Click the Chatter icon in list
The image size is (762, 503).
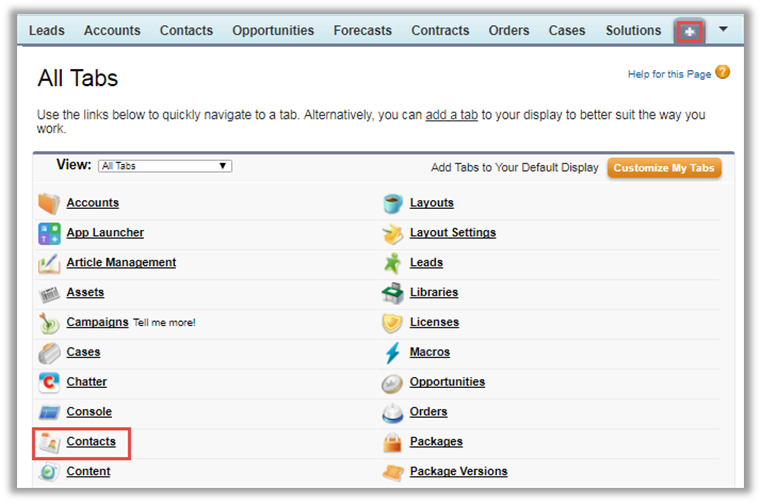click(49, 383)
